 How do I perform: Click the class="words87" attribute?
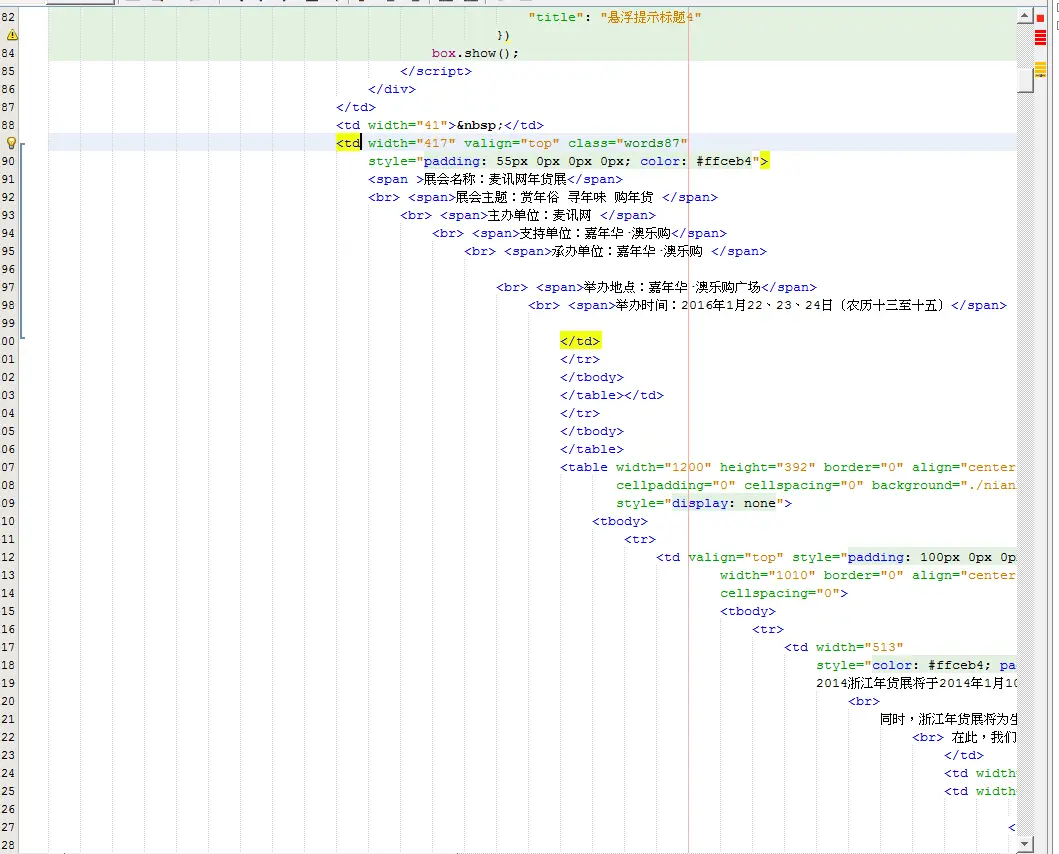click(627, 143)
